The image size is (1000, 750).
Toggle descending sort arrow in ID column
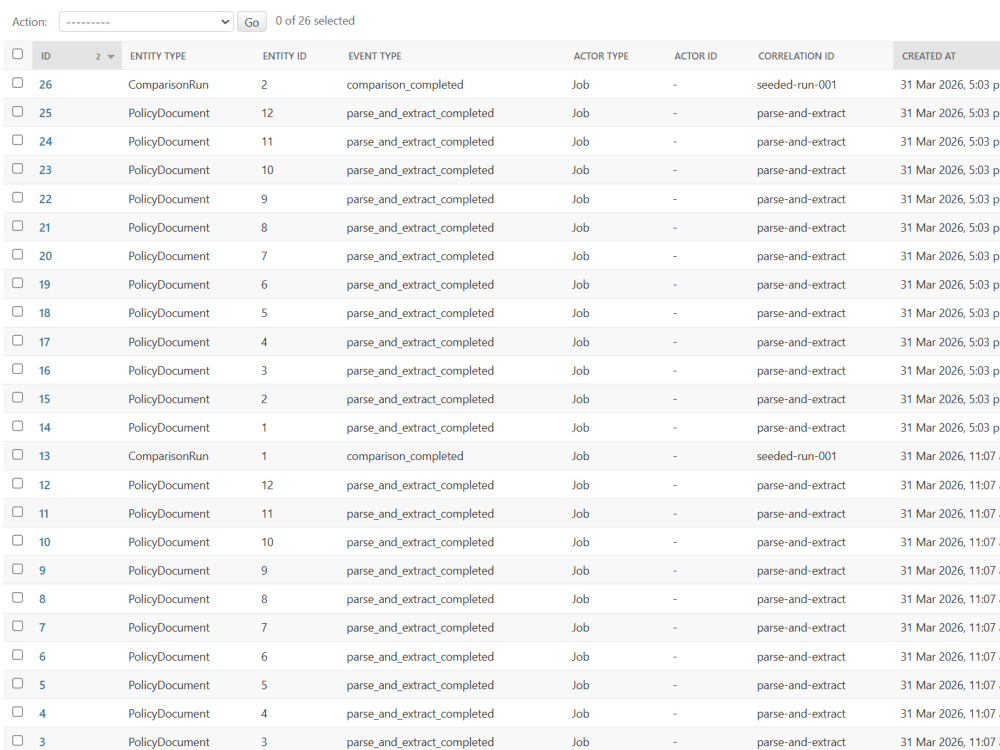[111, 57]
